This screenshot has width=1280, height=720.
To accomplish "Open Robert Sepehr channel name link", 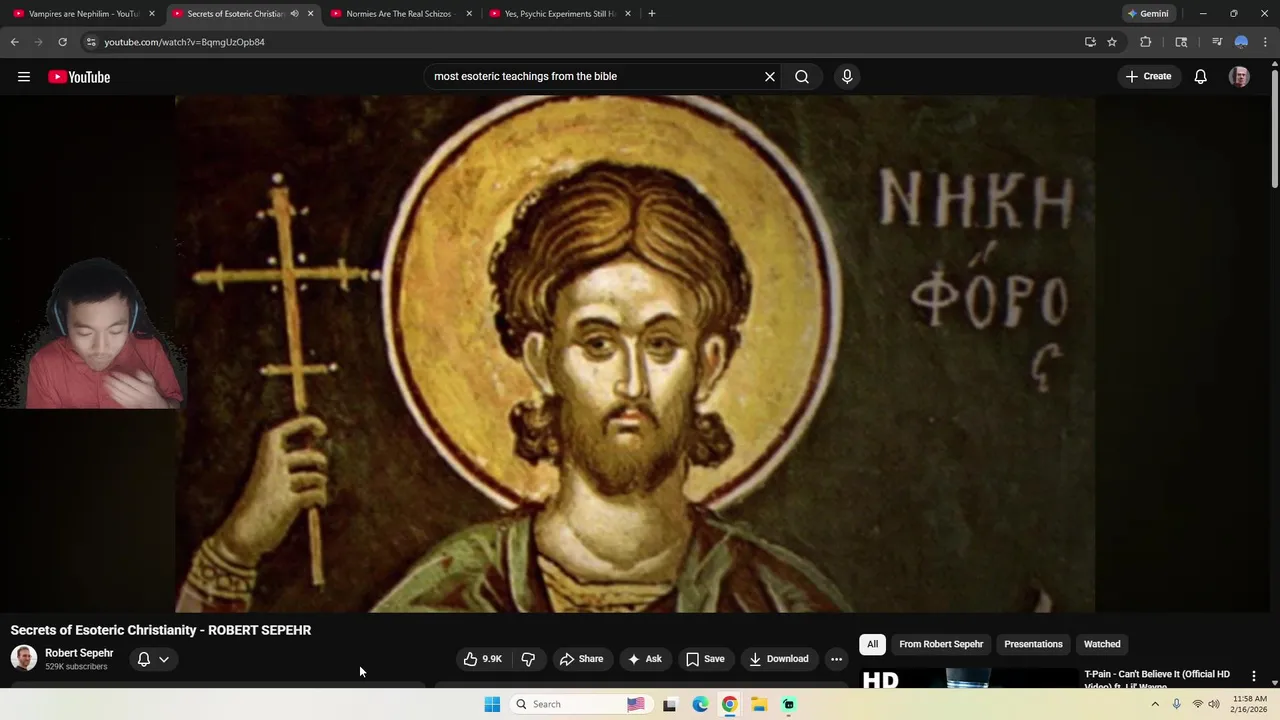I will [79, 653].
